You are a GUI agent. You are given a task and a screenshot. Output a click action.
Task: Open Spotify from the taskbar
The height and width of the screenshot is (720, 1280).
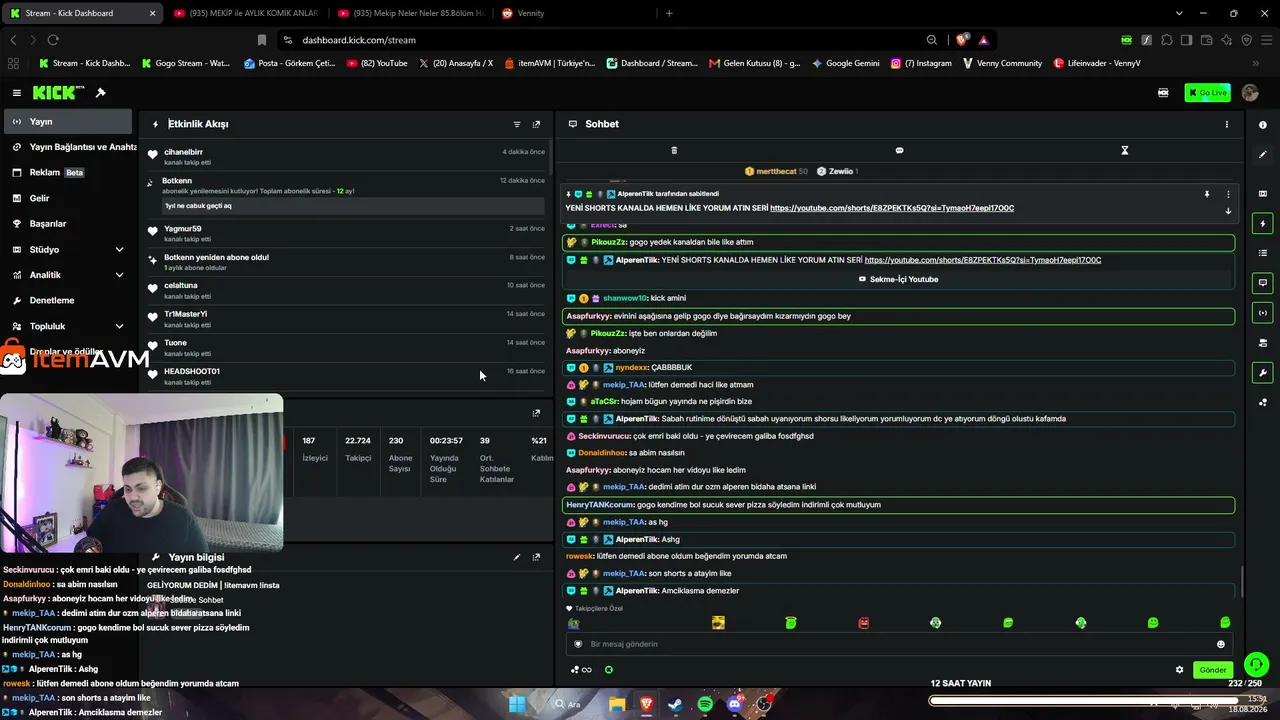tap(705, 704)
